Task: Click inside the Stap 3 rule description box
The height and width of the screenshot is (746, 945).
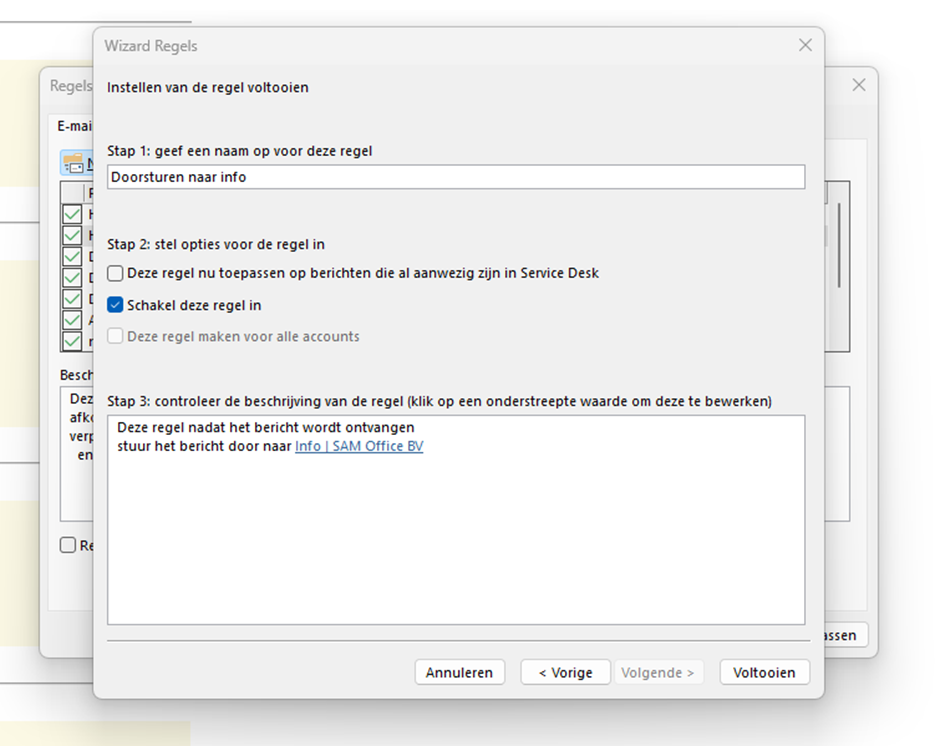Action: pyautogui.click(x=455, y=540)
